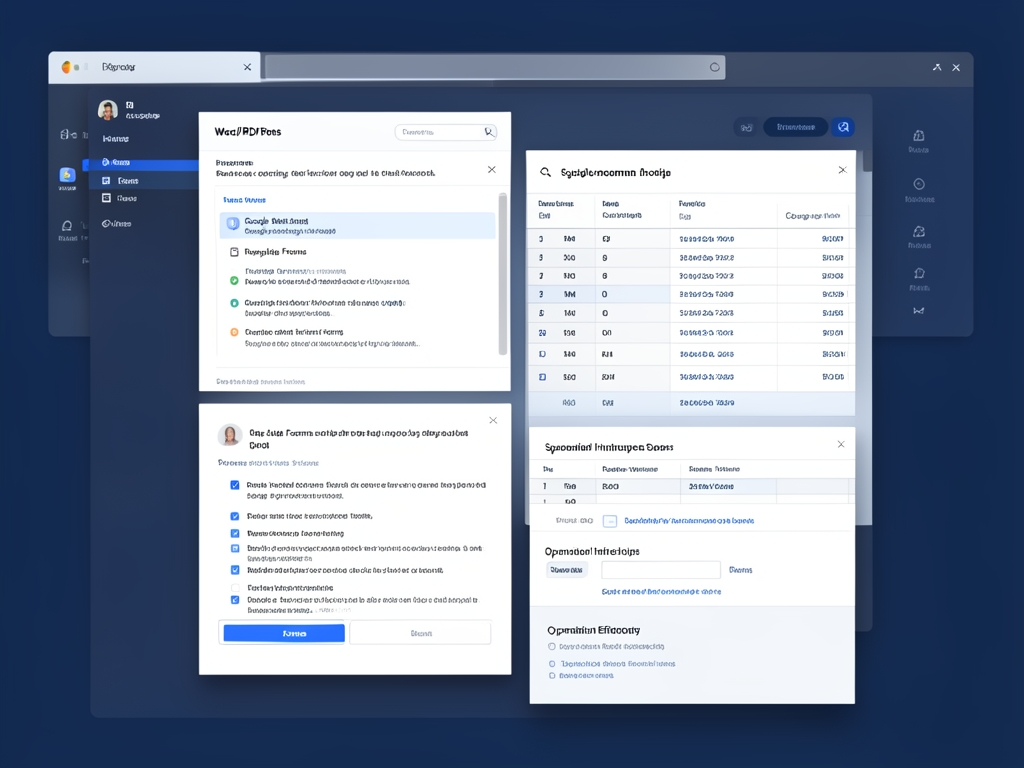Image resolution: width=1024 pixels, height=768 pixels.
Task: Close the checklist dialog with its X
Action: [x=493, y=421]
